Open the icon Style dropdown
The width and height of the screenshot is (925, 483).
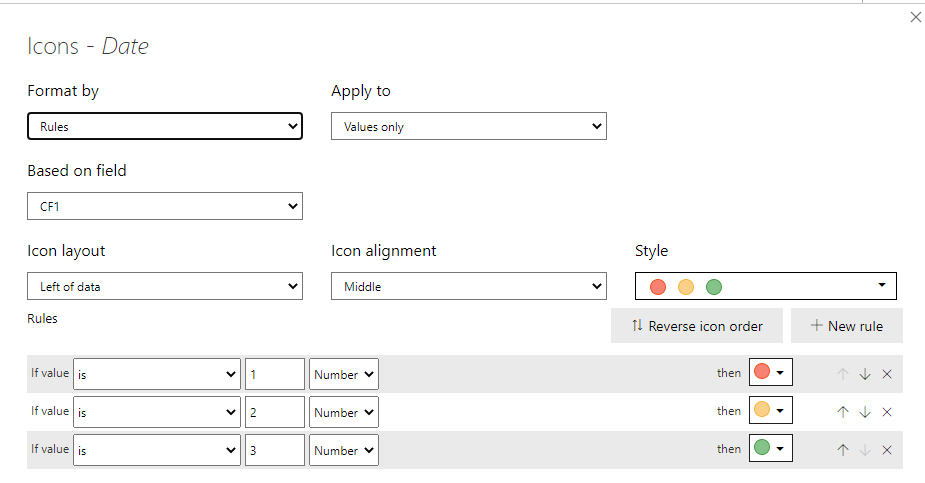[x=766, y=286]
